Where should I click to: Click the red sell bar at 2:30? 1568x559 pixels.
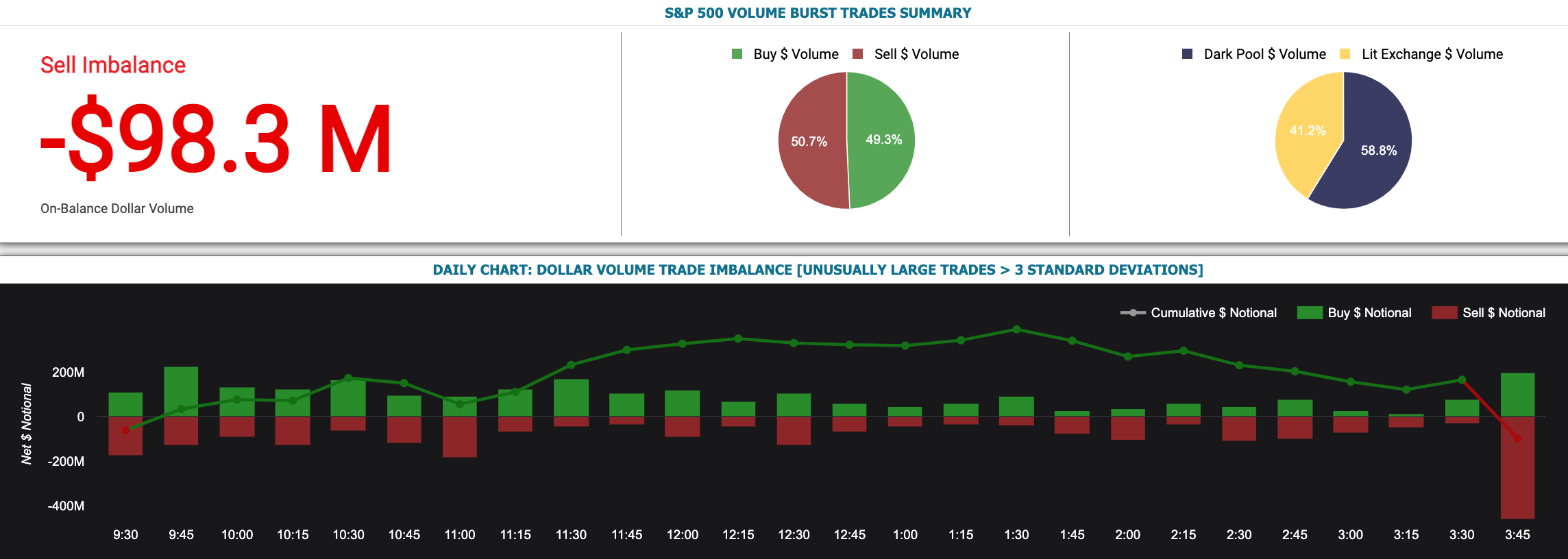point(1239,428)
